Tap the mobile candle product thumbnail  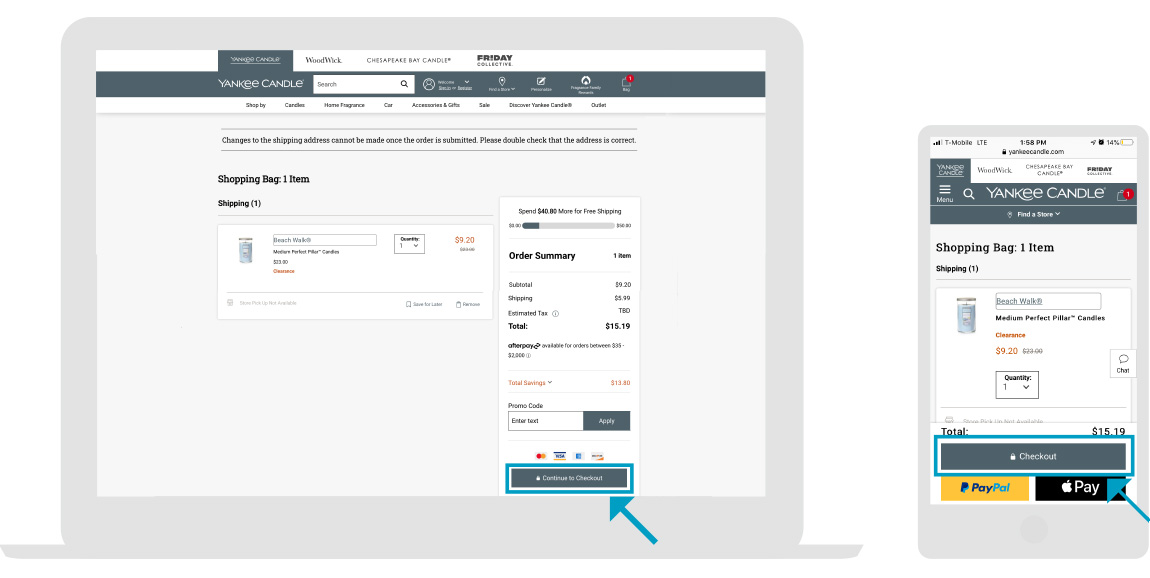pyautogui.click(x=967, y=315)
